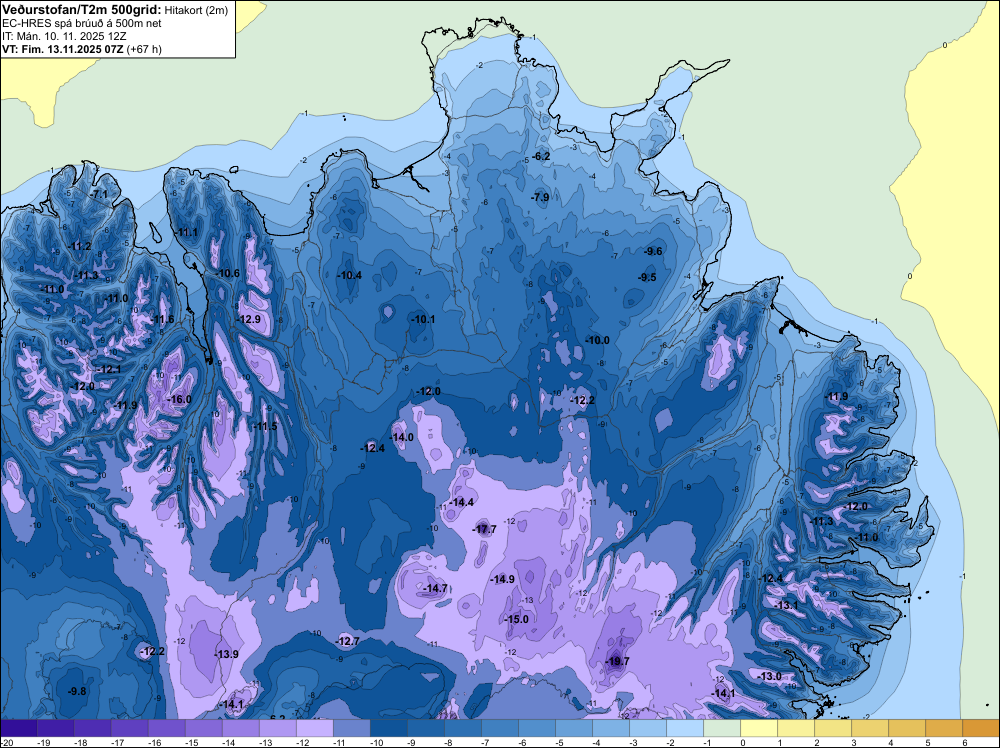Click the -9.6 temperature label
This screenshot has height=748, width=1000.
coord(653,251)
